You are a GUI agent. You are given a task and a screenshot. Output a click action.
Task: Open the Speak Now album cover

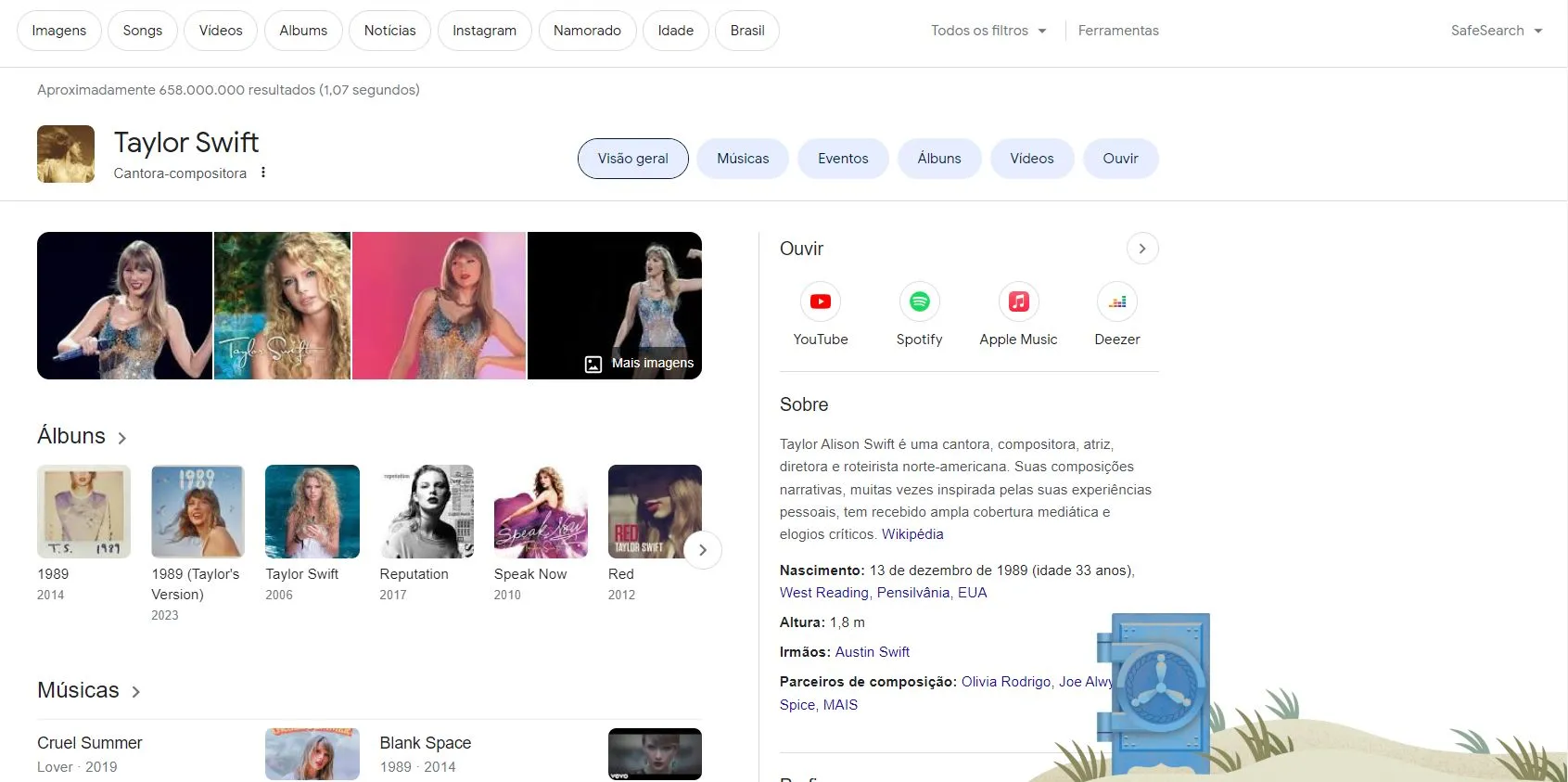(x=541, y=511)
